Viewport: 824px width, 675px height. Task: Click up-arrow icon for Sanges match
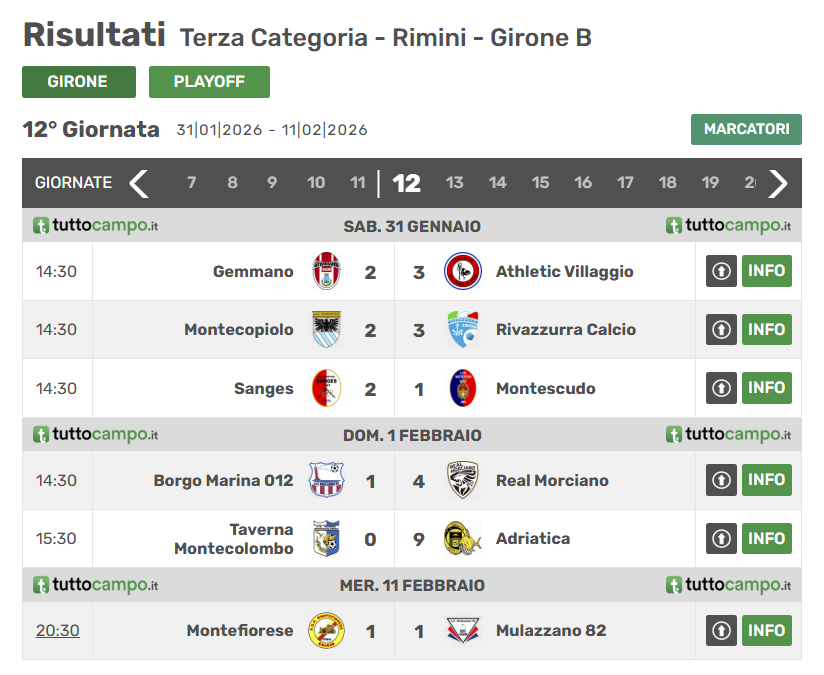[x=721, y=388]
